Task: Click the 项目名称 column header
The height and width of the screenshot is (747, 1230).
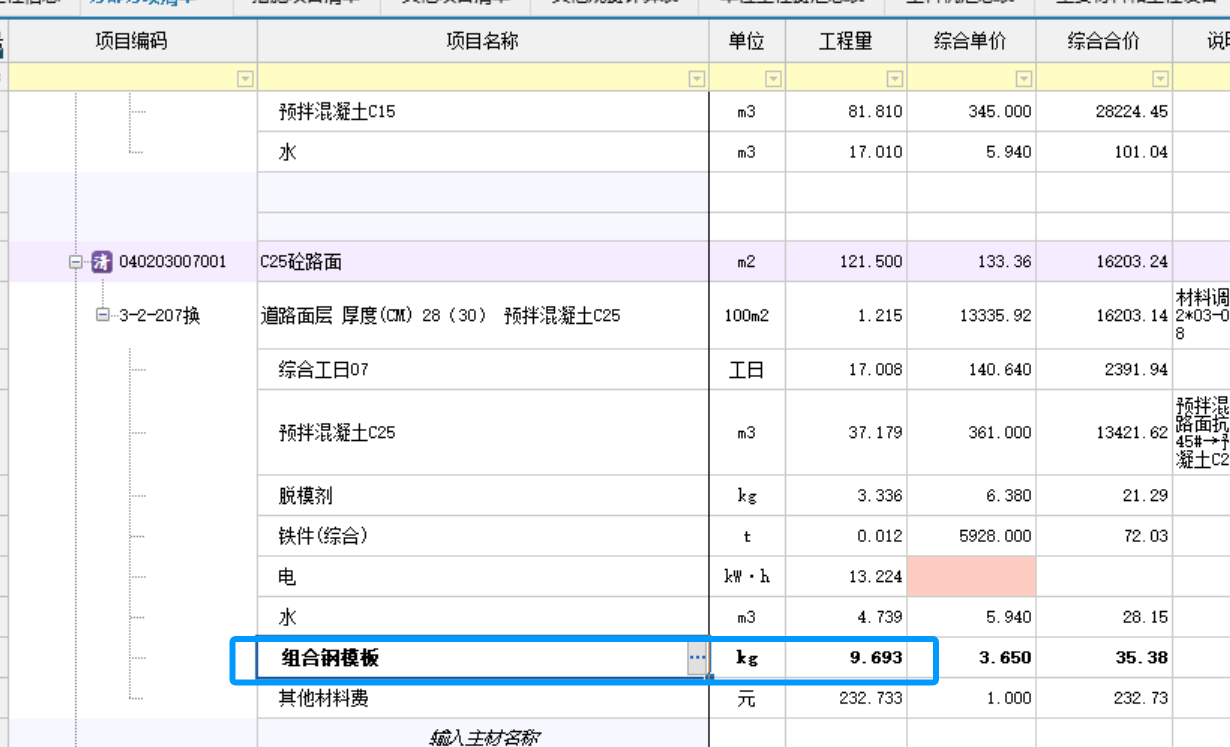Action: click(480, 42)
